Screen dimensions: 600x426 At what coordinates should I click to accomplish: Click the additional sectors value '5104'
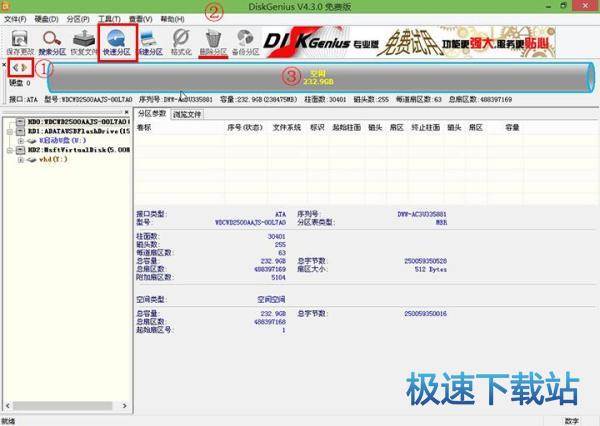click(x=278, y=277)
